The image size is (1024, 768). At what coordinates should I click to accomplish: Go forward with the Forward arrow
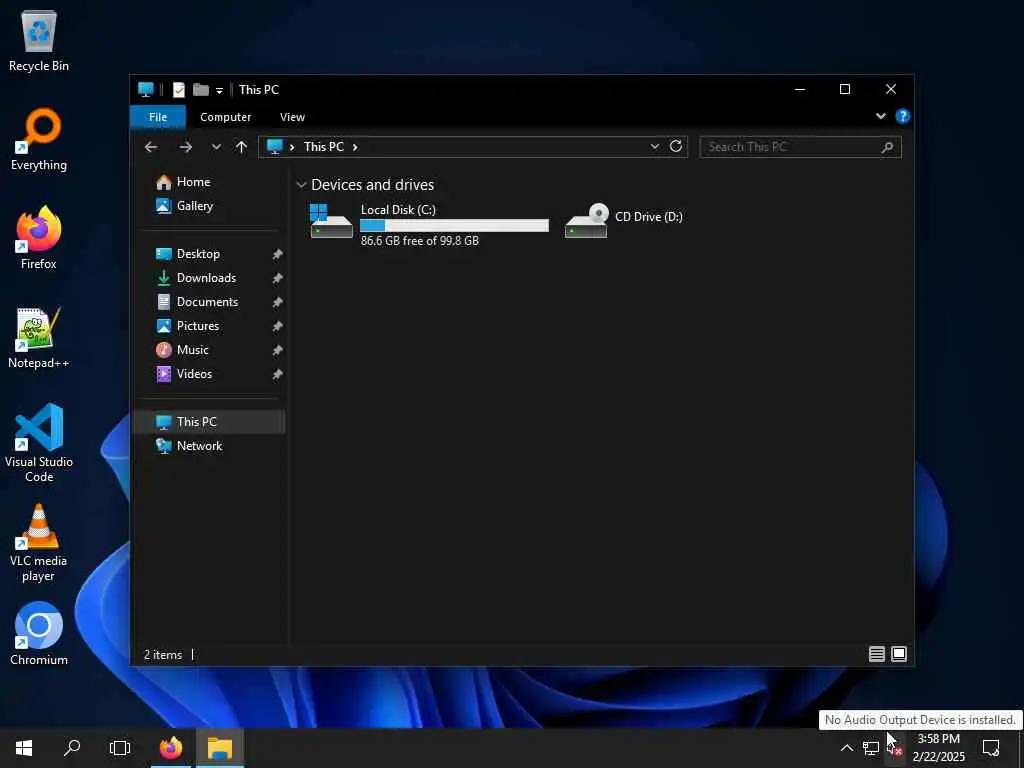click(185, 147)
